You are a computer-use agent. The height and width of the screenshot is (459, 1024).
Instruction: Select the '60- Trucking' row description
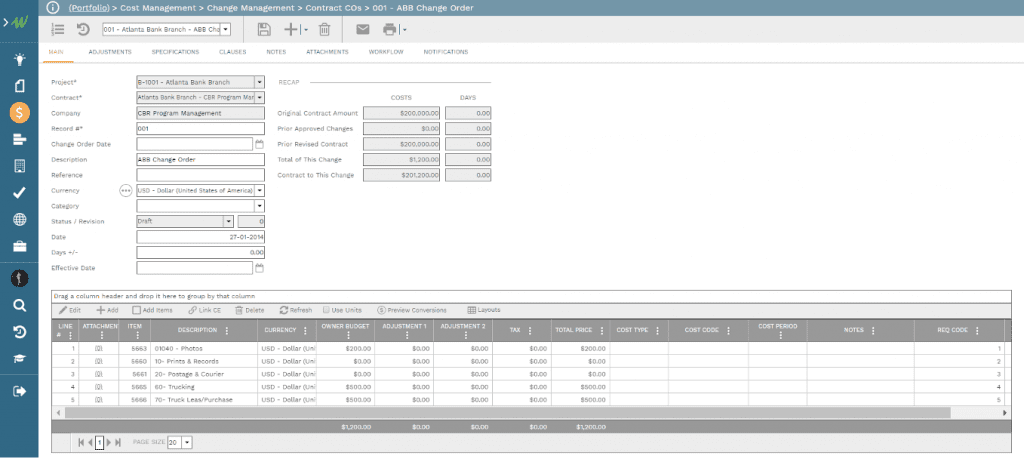[x=174, y=387]
